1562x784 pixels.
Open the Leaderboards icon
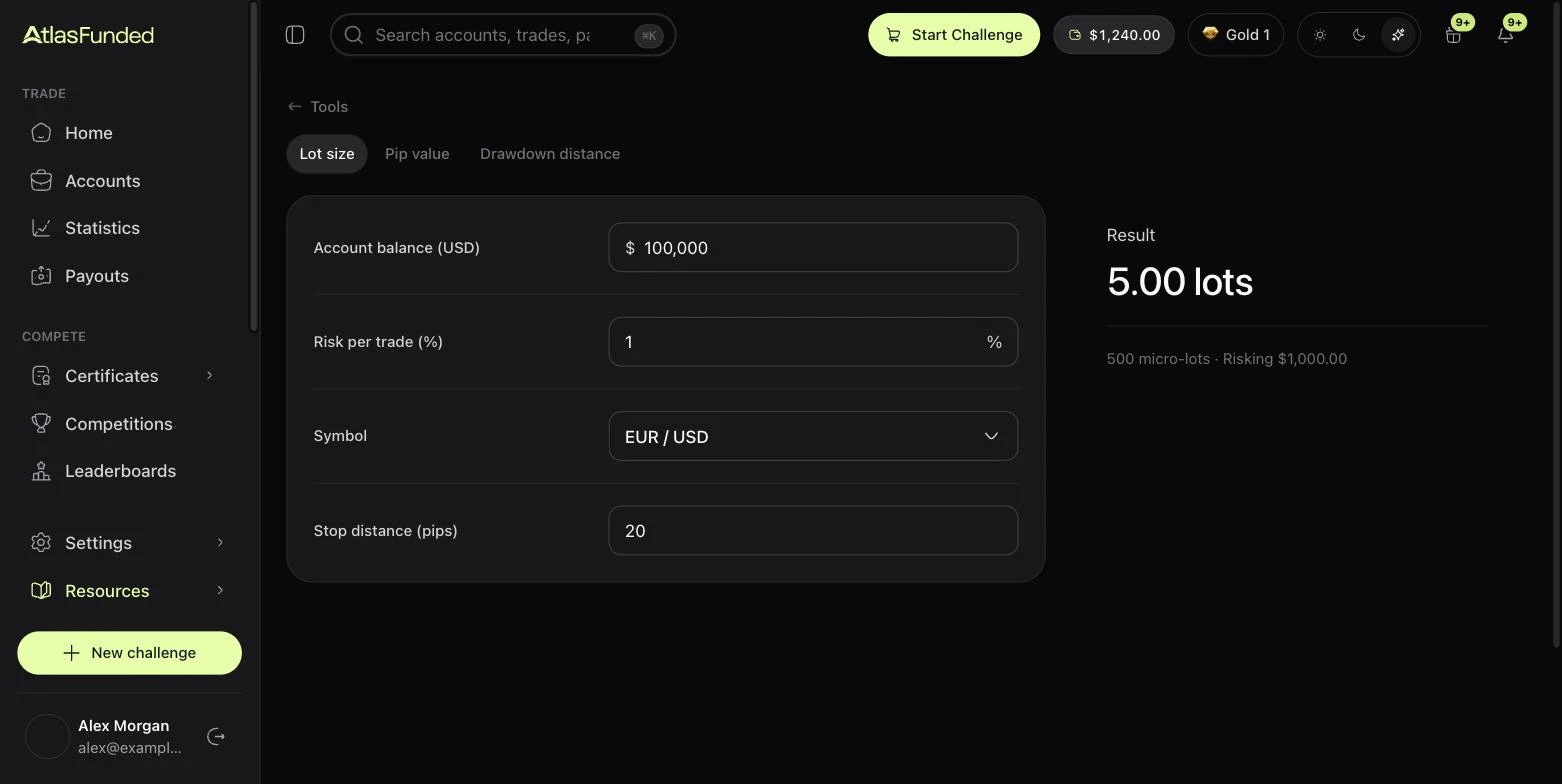coord(41,471)
